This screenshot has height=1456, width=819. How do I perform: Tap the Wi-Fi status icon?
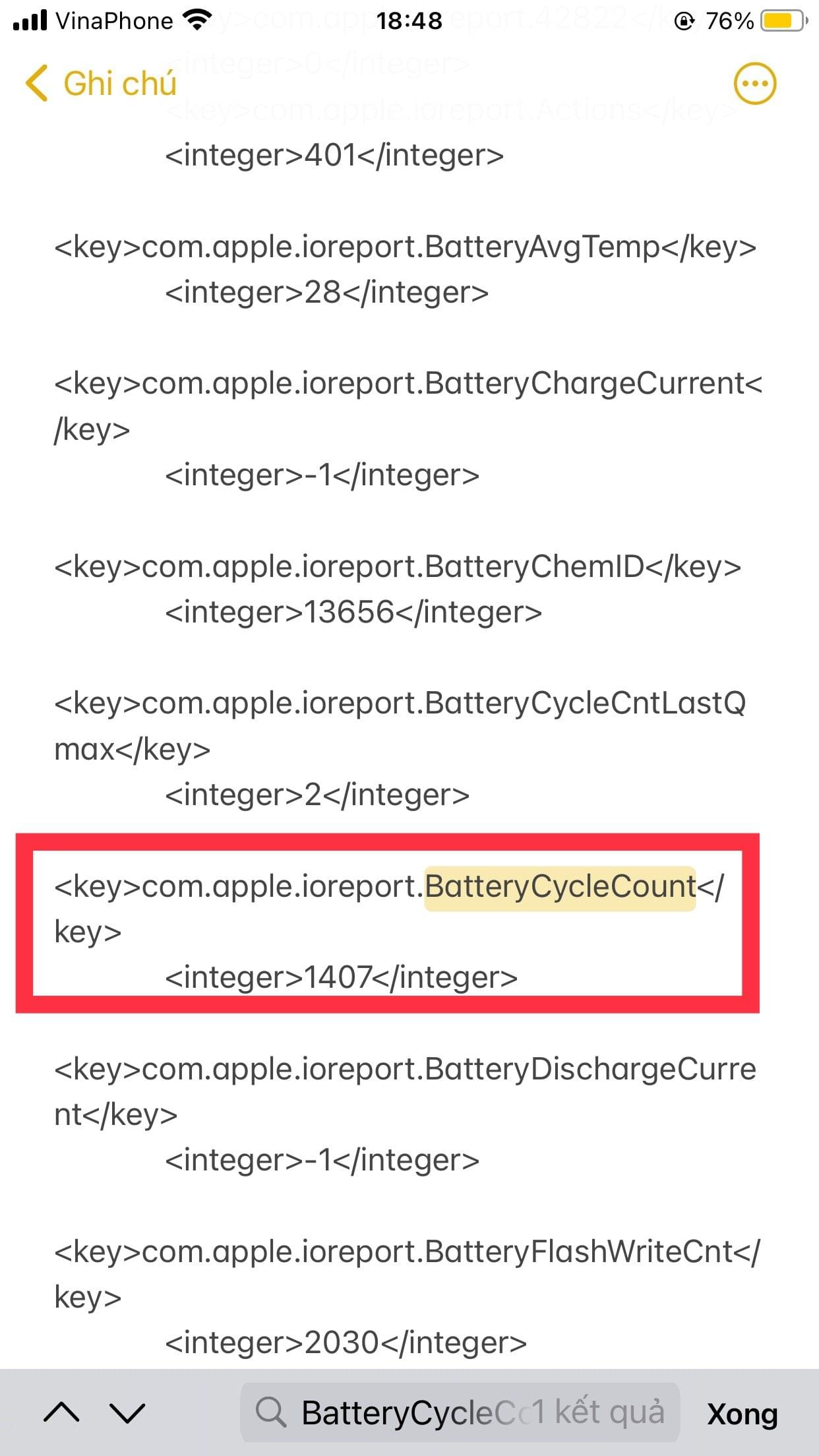coord(196,20)
